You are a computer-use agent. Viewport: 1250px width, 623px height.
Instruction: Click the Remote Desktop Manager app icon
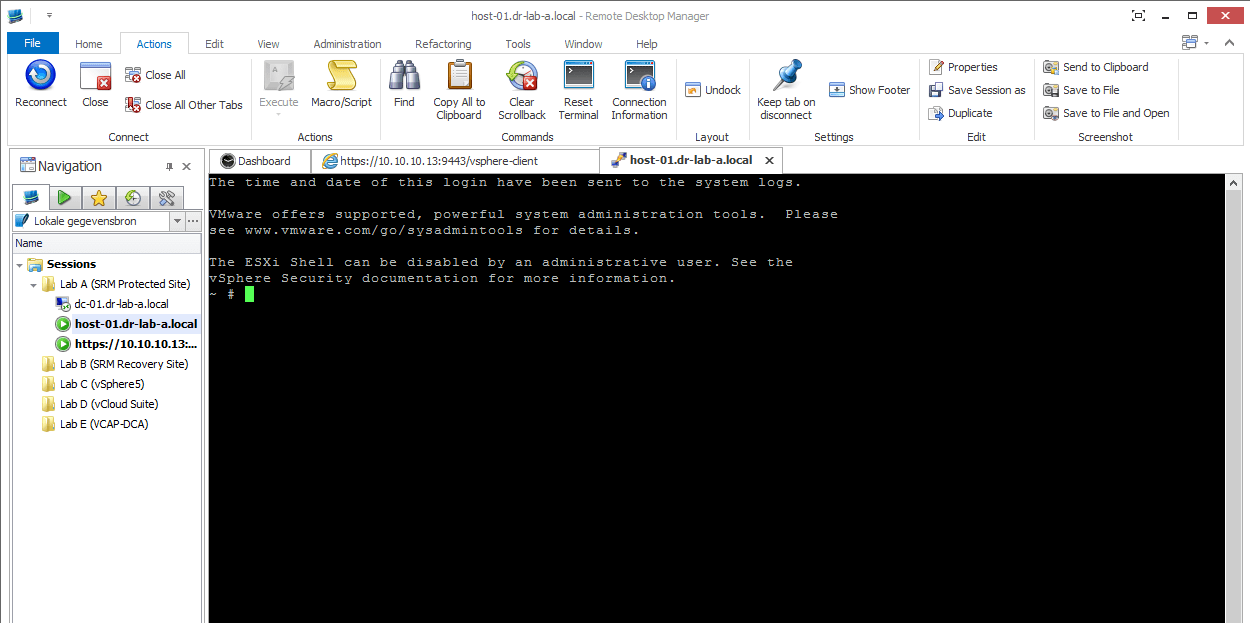(17, 15)
